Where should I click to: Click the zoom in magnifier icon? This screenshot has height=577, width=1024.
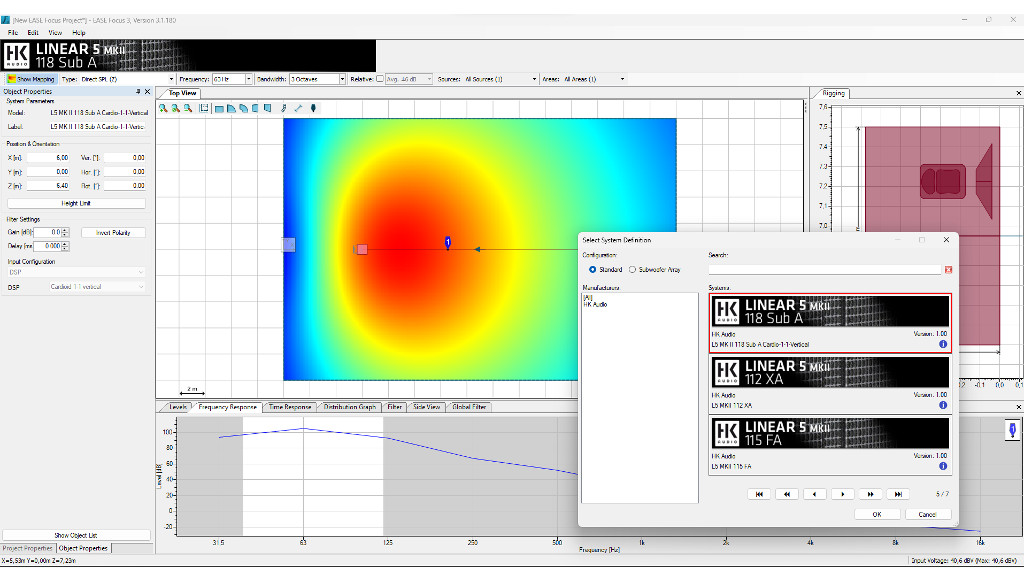(163, 108)
